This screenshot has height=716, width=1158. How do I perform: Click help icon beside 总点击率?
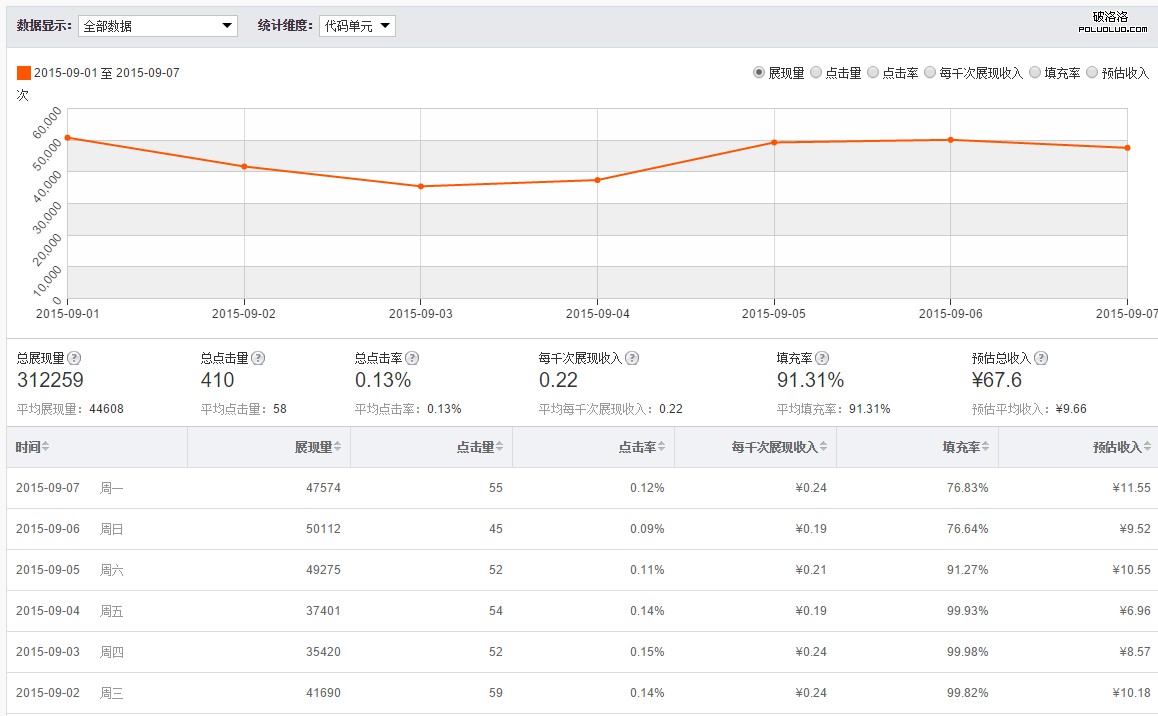pyautogui.click(x=412, y=358)
